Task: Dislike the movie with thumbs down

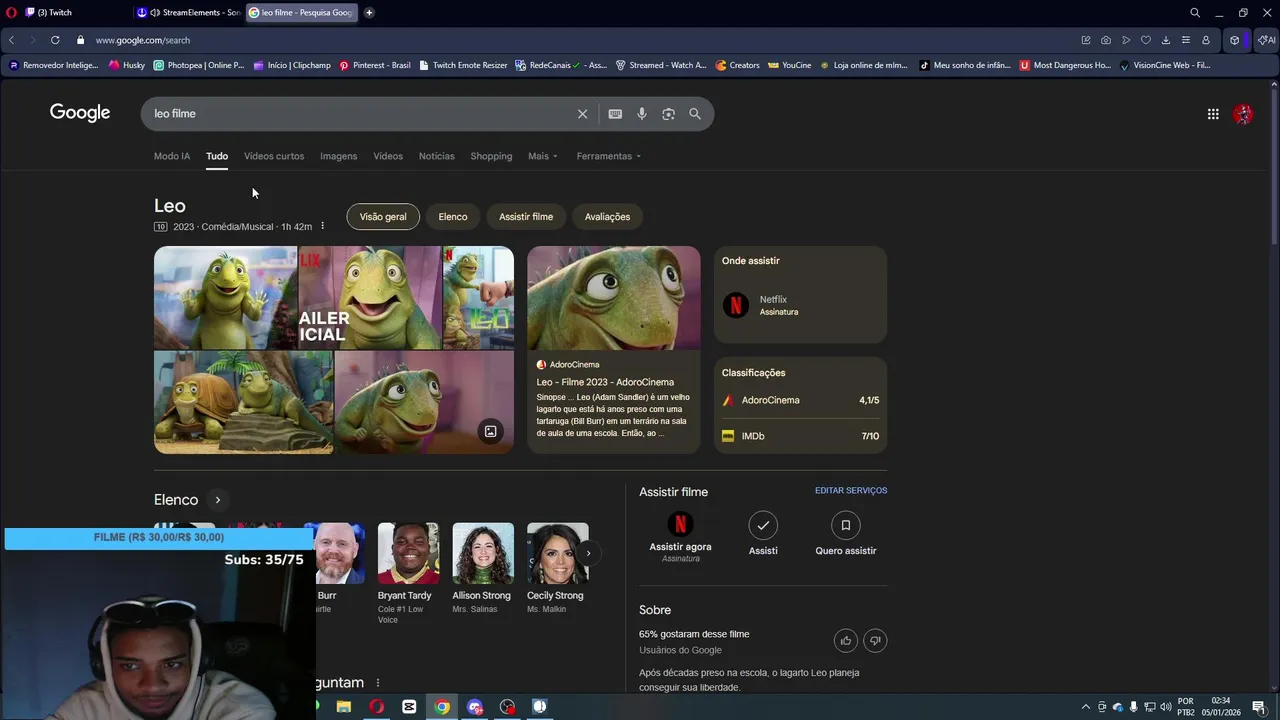Action: 875,641
